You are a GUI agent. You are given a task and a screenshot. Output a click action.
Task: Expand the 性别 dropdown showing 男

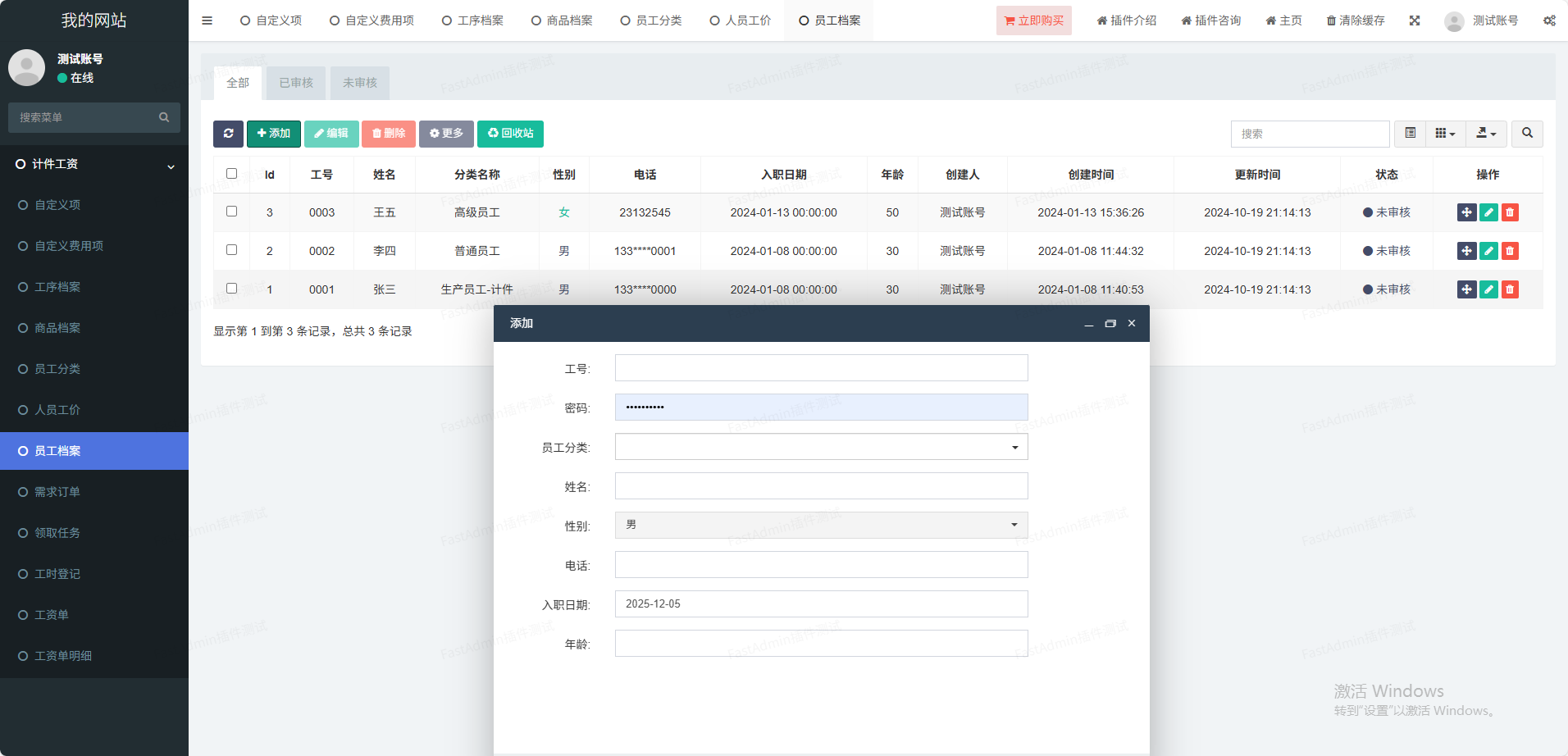(821, 525)
